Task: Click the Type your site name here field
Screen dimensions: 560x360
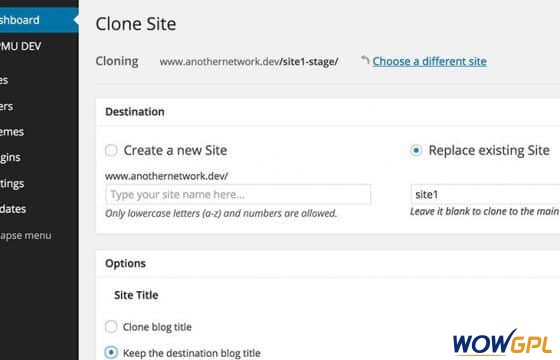Action: point(238,194)
